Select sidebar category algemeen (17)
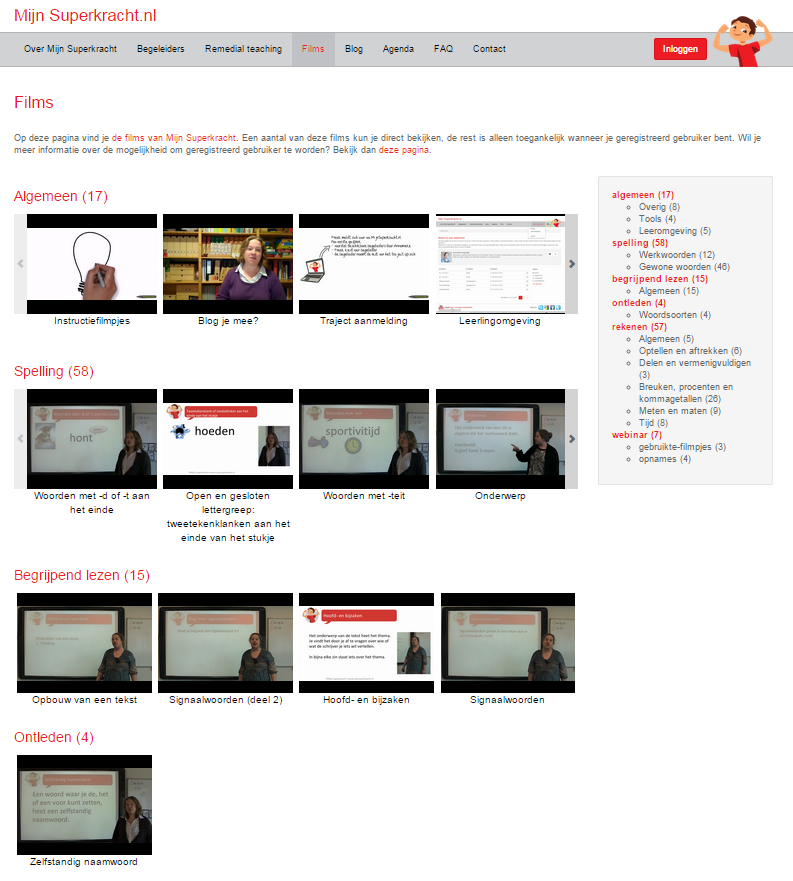The width and height of the screenshot is (793, 881). [x=642, y=195]
